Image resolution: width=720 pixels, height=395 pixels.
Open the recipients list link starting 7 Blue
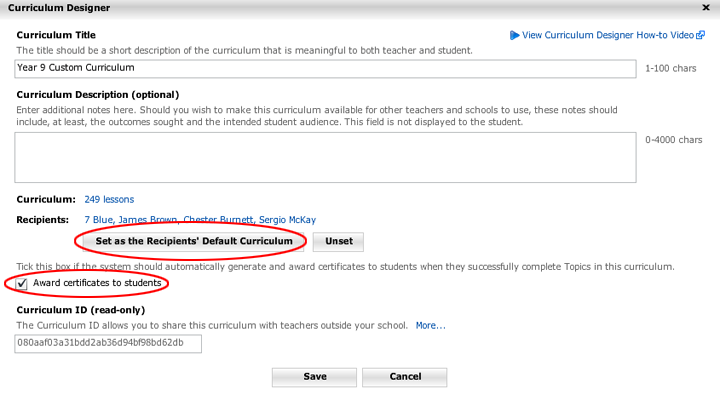[200, 220]
